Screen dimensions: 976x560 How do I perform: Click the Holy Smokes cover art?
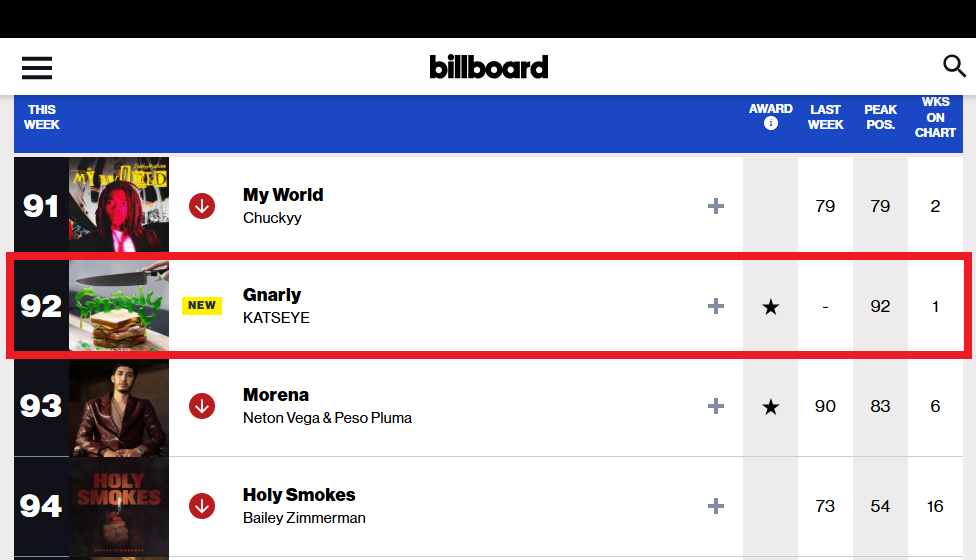pos(119,508)
